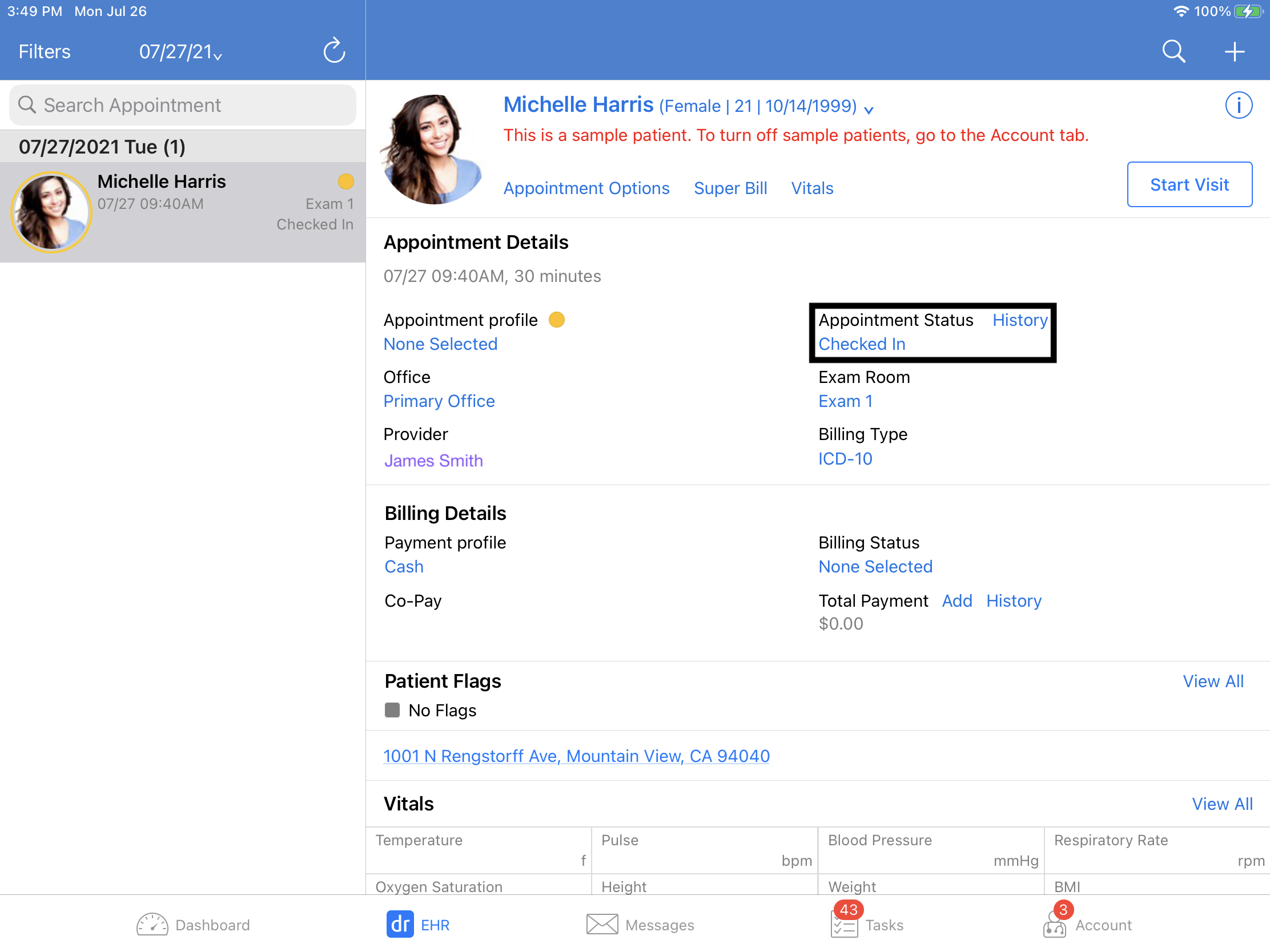Viewport: 1270px width, 952px height.
Task: Focus the Search Appointment field
Action: tap(183, 105)
